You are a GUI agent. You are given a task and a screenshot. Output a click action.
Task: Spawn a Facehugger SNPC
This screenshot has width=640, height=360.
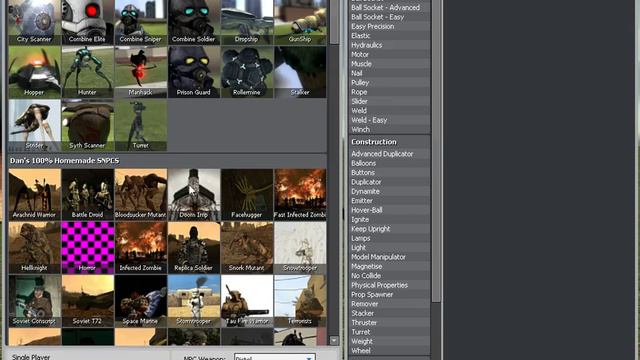point(247,195)
